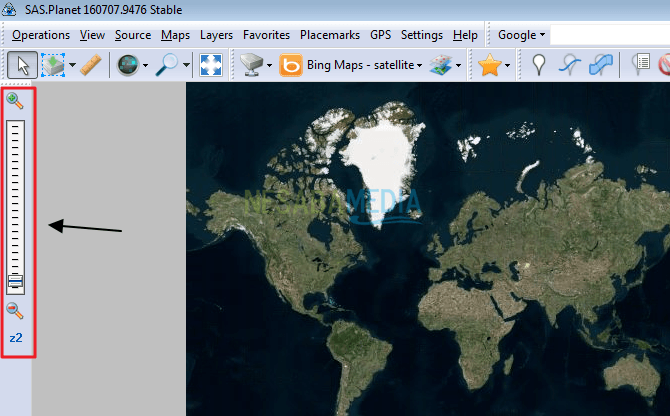This screenshot has height=416, width=670.
Task: Add a new placemark with pin icon
Action: [539, 65]
